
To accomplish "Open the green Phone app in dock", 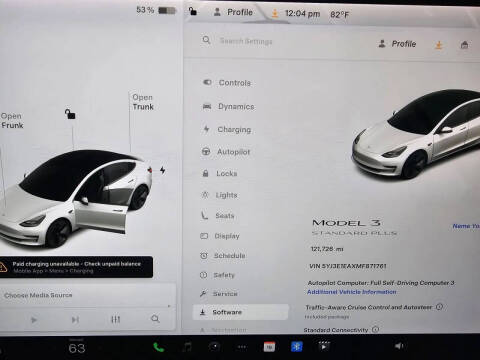I will [158, 347].
